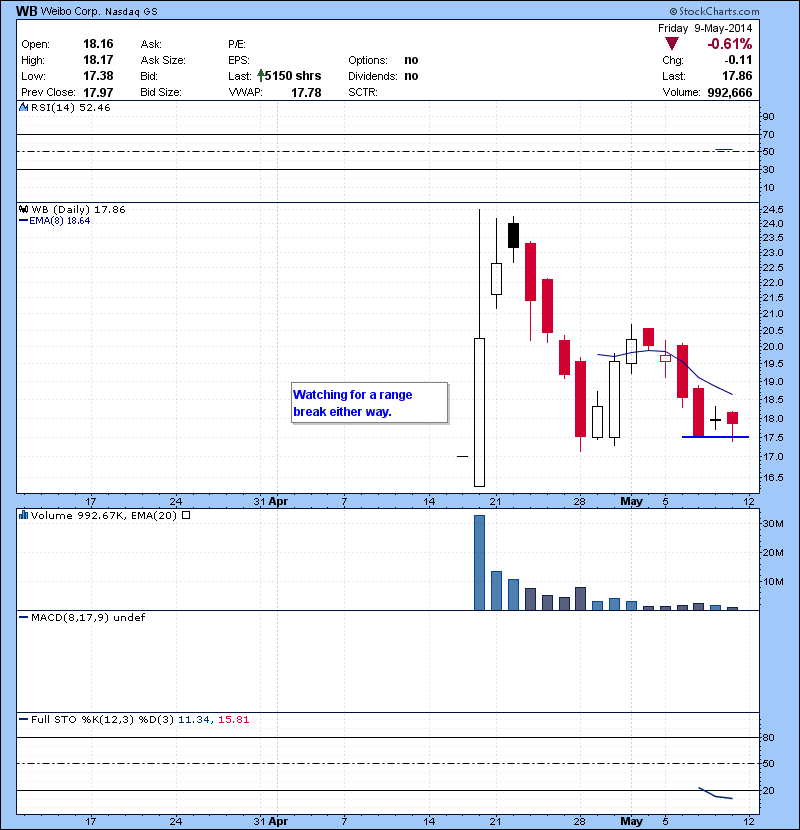The width and height of the screenshot is (800, 830).
Task: Click the RSI(14) 52.46 panel label
Action: [x=70, y=107]
